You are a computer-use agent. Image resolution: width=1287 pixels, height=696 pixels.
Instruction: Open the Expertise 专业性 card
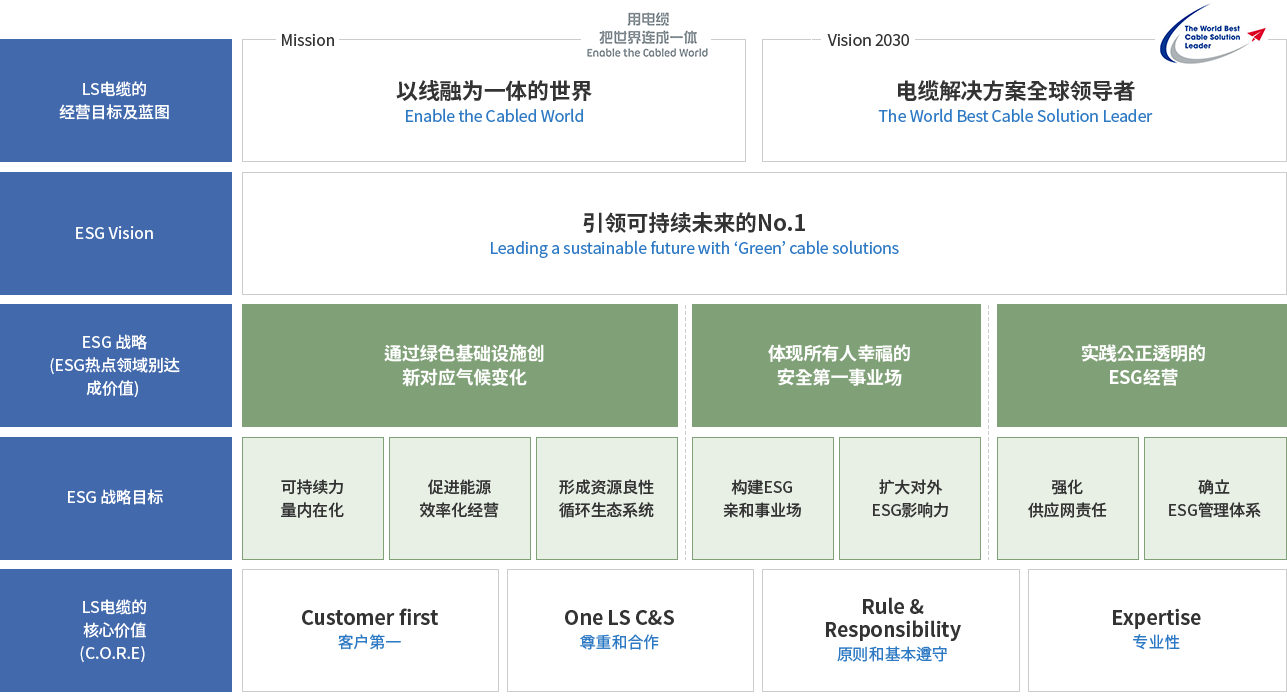click(x=1156, y=629)
